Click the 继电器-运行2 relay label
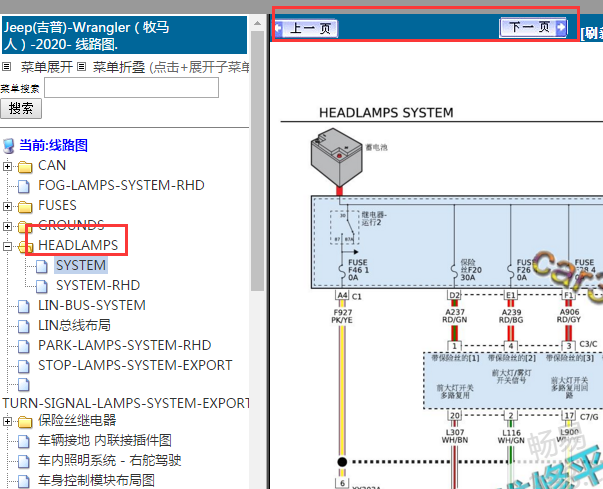The height and width of the screenshot is (489, 603). tap(373, 219)
